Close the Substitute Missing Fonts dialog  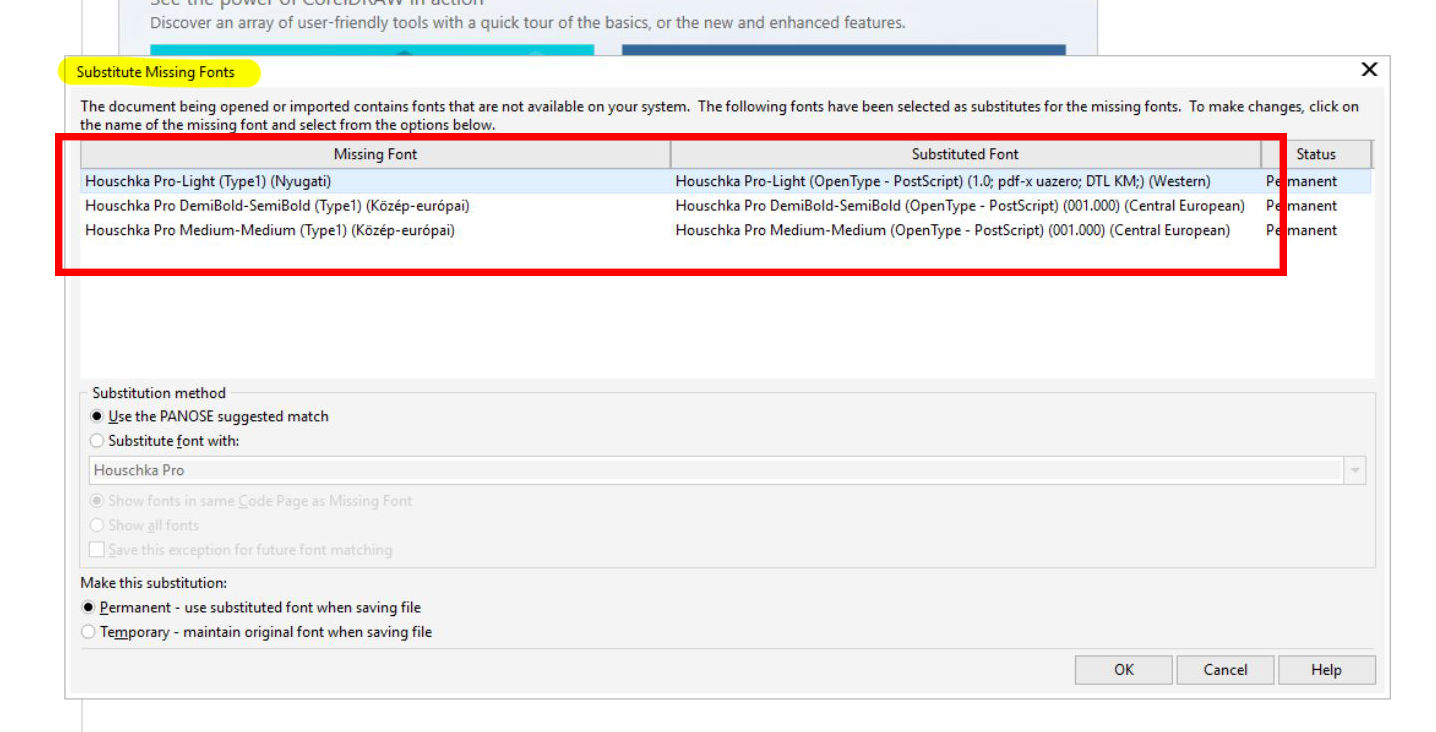(1369, 69)
